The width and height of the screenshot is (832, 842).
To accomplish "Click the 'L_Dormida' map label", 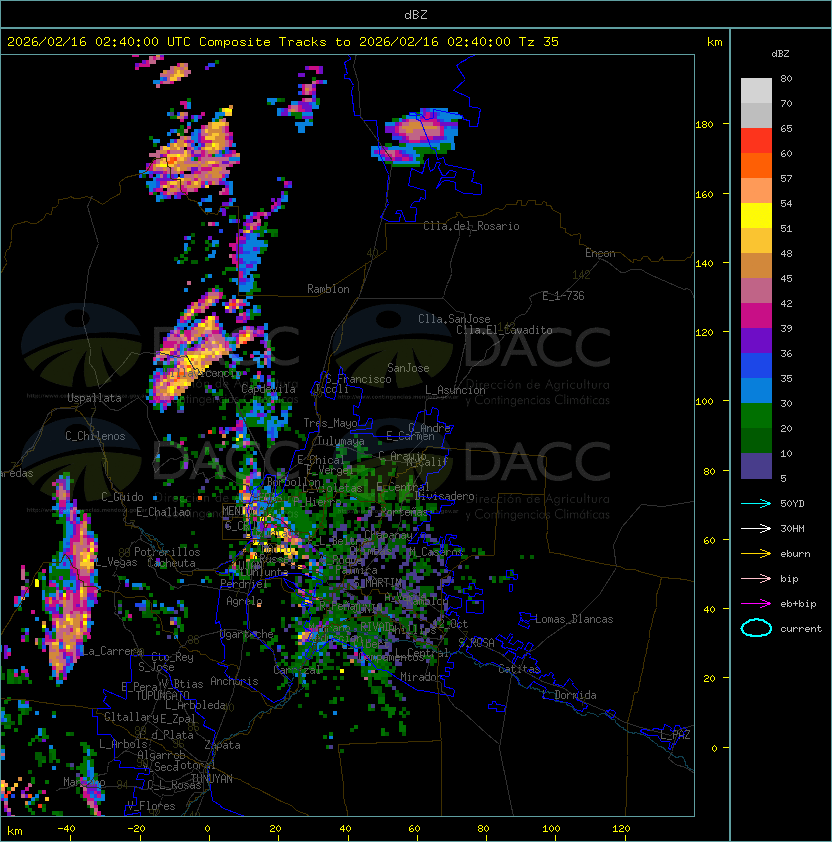I will coord(569,695).
